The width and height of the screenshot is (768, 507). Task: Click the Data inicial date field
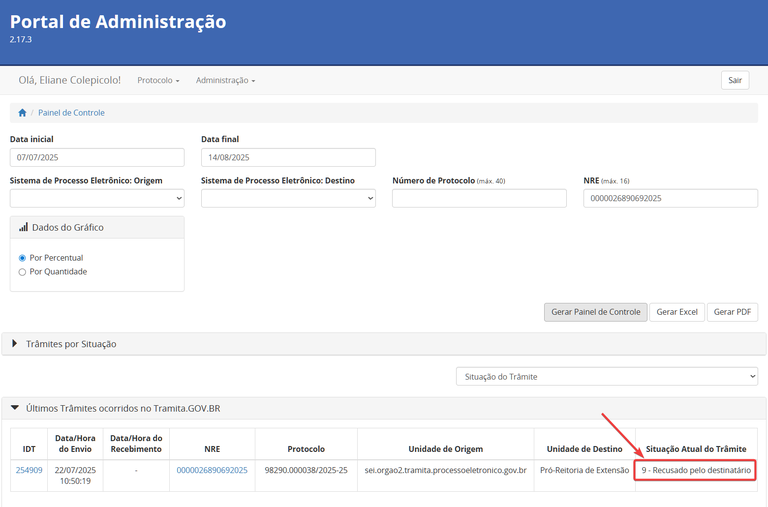coord(97,157)
